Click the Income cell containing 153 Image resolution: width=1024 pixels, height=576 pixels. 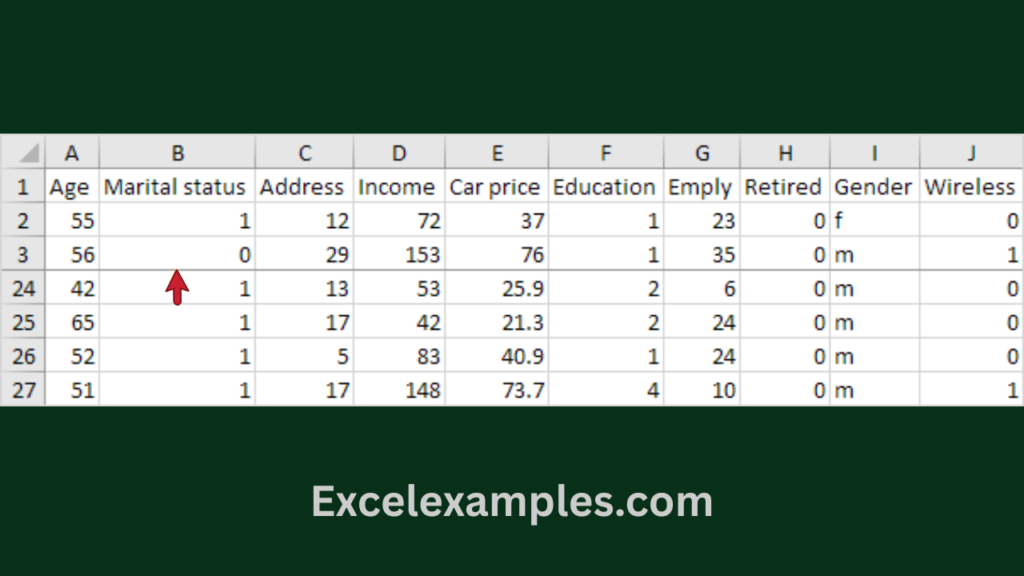pyautogui.click(x=400, y=255)
